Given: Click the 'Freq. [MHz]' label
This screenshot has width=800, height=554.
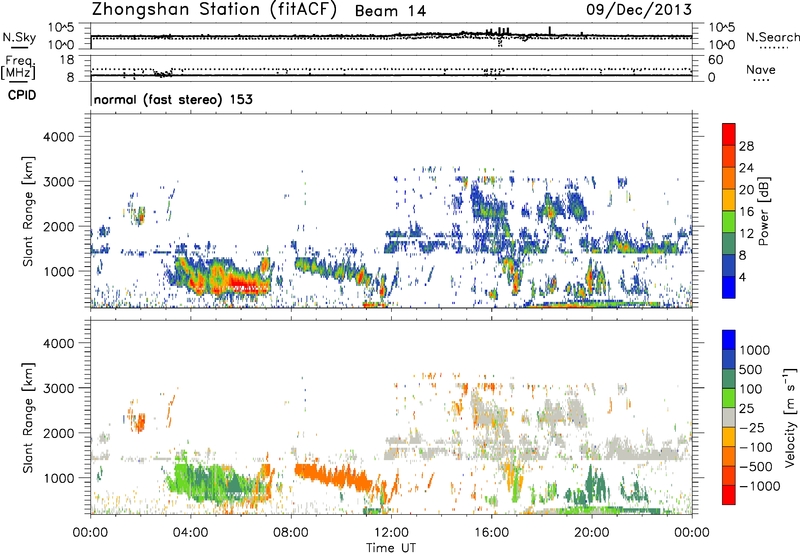Looking at the screenshot, I should 19,67.
